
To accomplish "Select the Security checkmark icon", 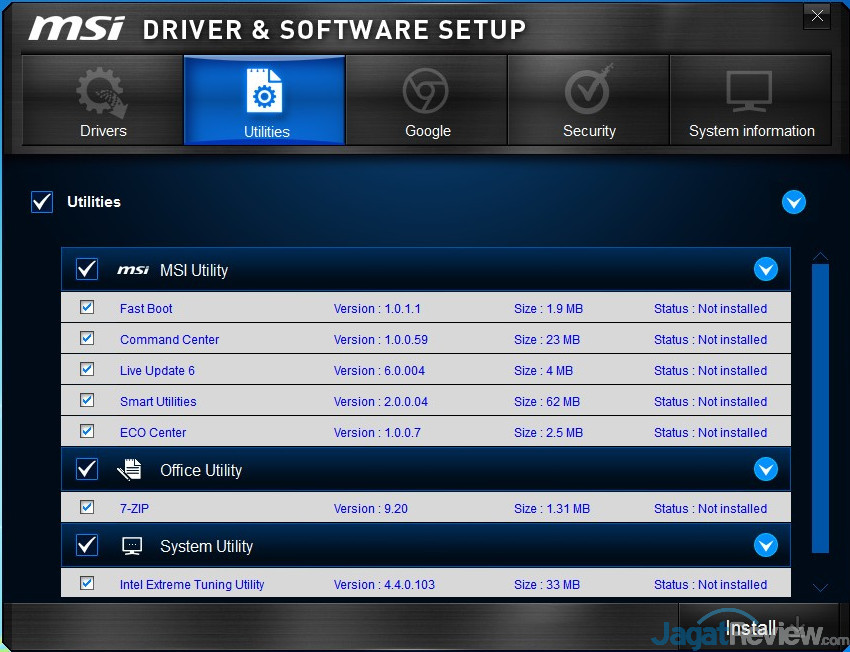I will pos(587,93).
